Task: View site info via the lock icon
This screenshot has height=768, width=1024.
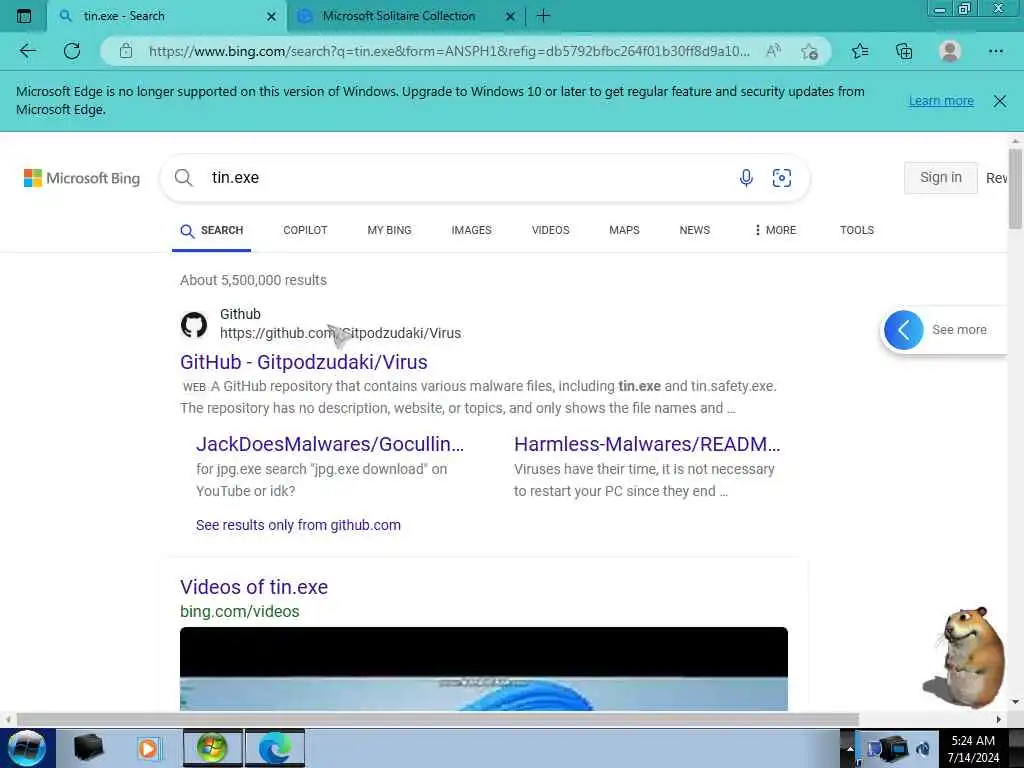Action: [126, 51]
